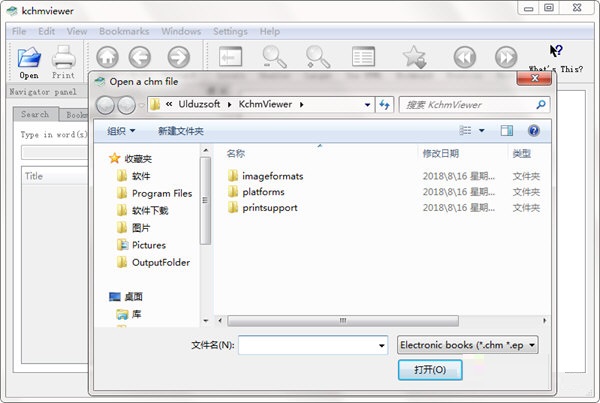Open the recent locations dropdown arrow
600x403 pixels.
141,105
